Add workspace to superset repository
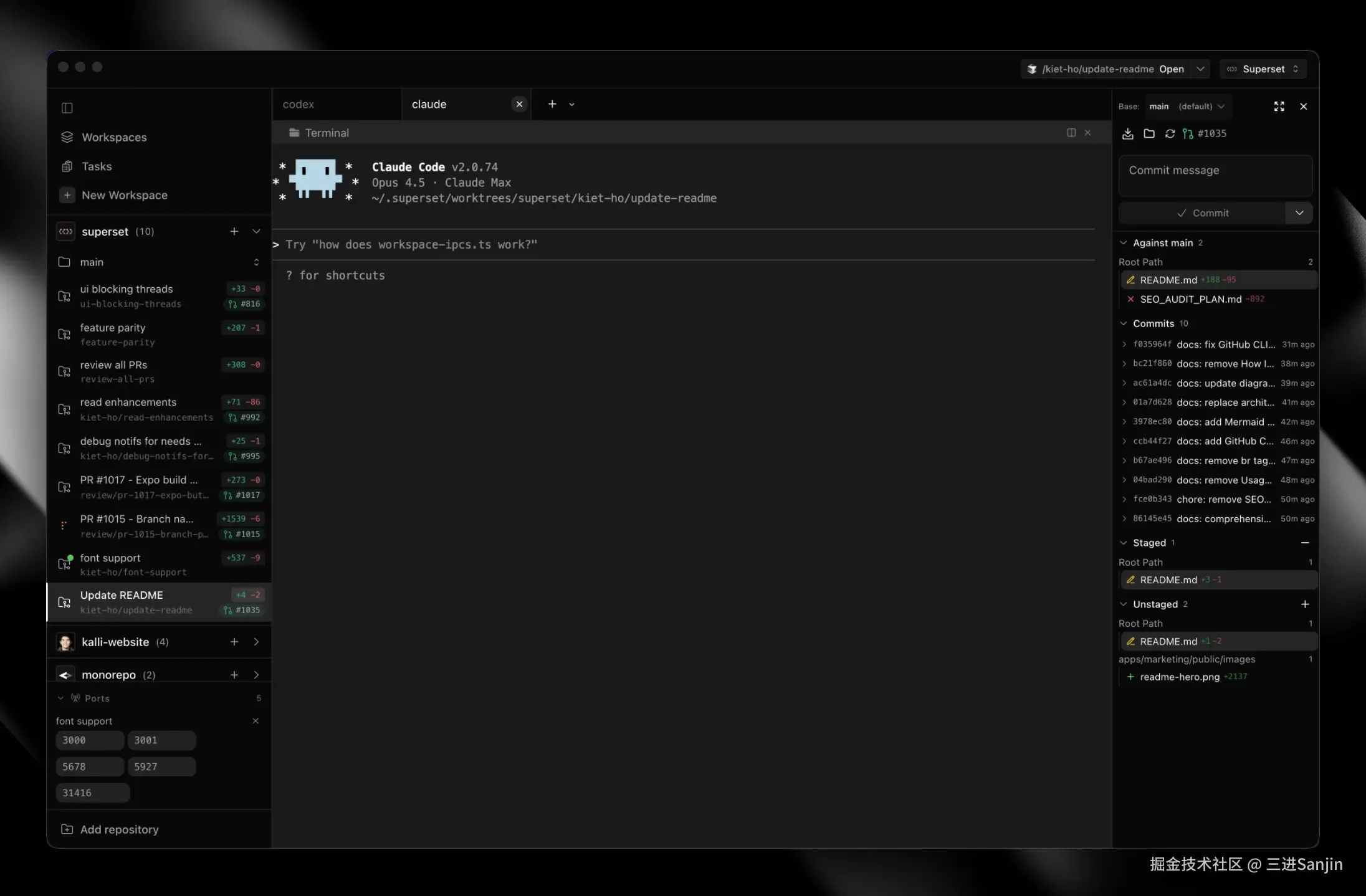Image resolution: width=1366 pixels, height=896 pixels. pyautogui.click(x=234, y=231)
